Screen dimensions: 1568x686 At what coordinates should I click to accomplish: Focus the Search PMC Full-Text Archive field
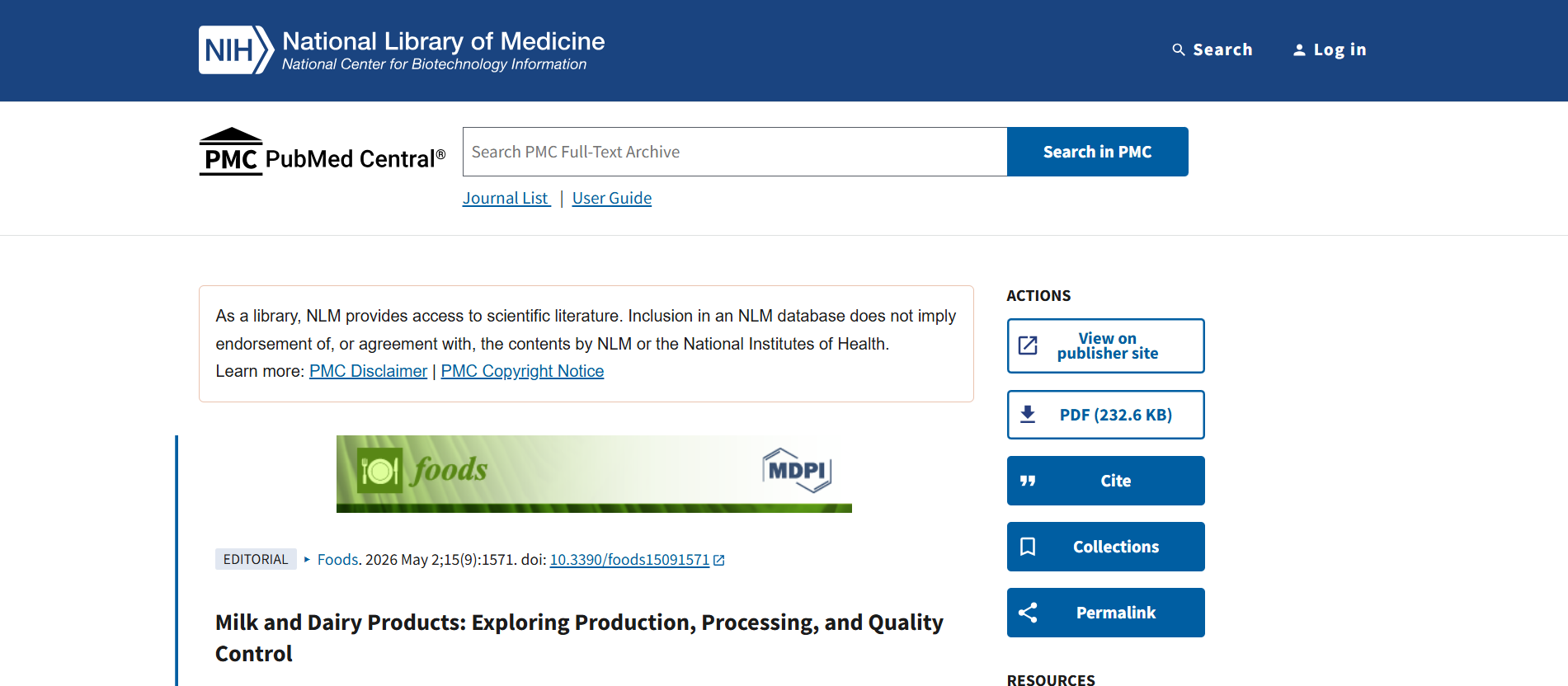[735, 152]
